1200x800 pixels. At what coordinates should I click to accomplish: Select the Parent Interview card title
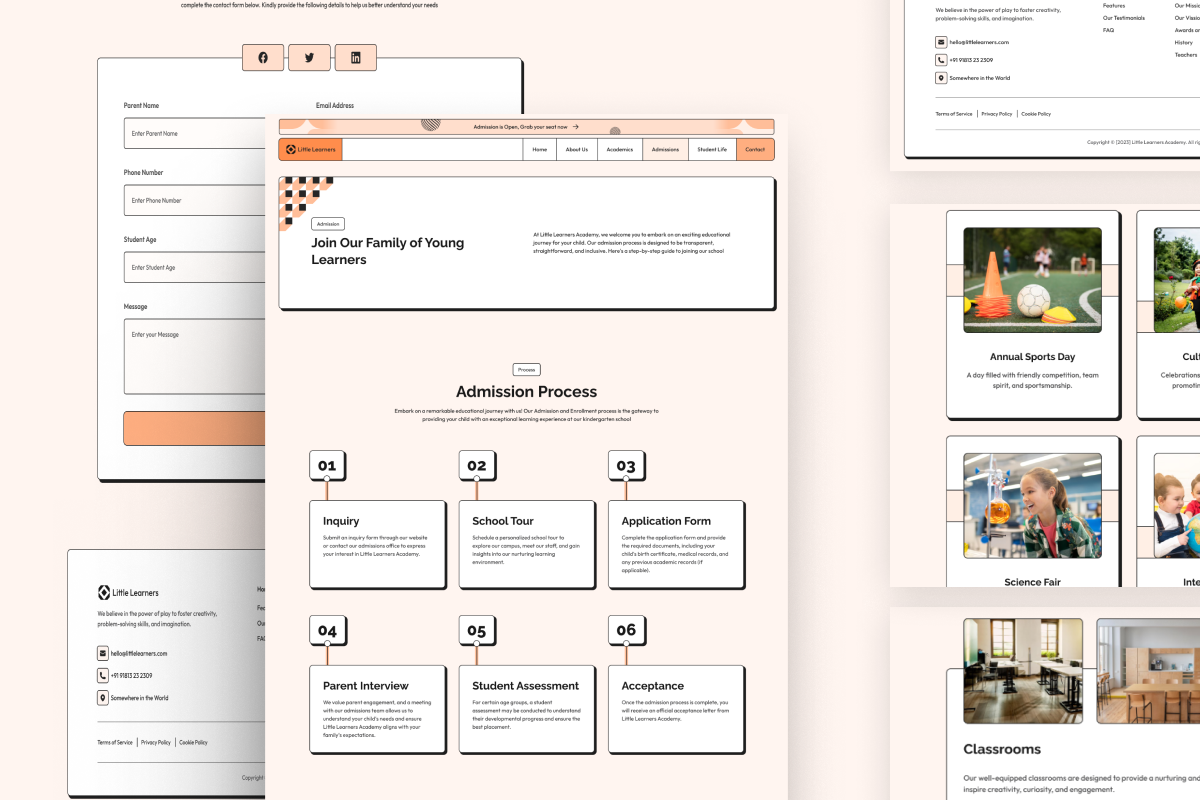click(366, 686)
